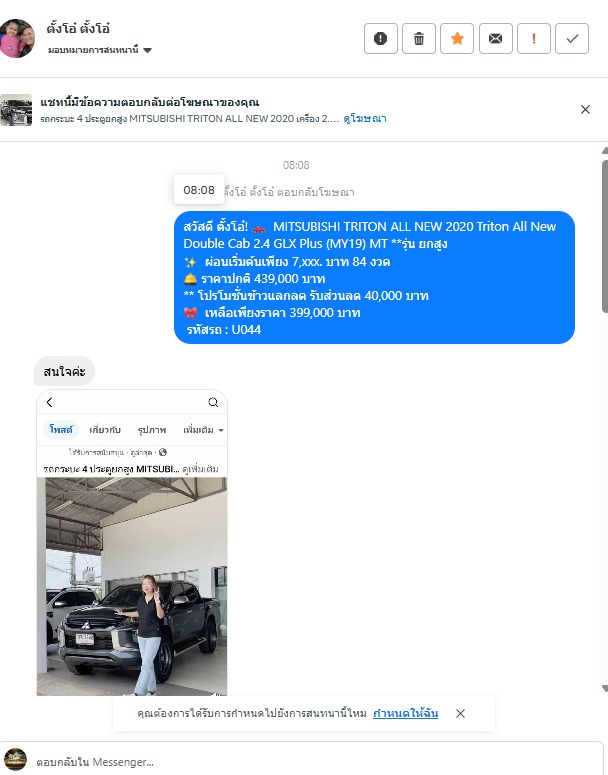Click the back arrow in shared screenshot
Image resolution: width=608 pixels, height=775 pixels.
pyautogui.click(x=49, y=402)
